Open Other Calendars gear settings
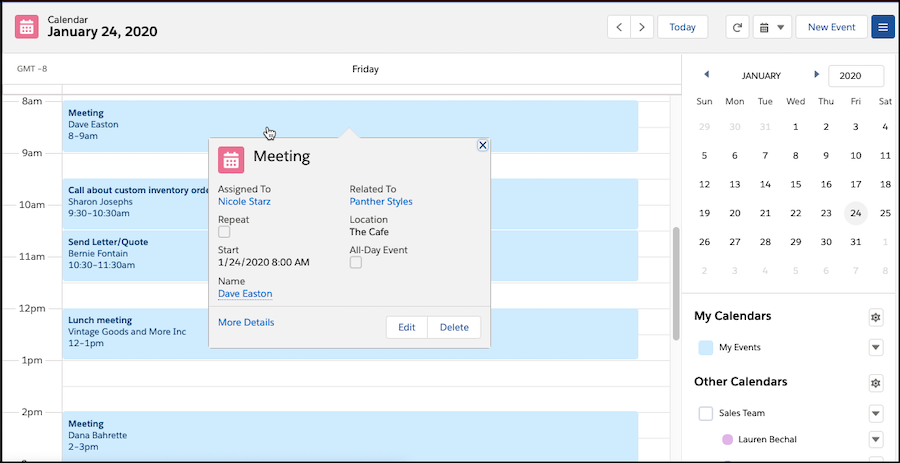This screenshot has height=463, width=900. click(x=876, y=383)
